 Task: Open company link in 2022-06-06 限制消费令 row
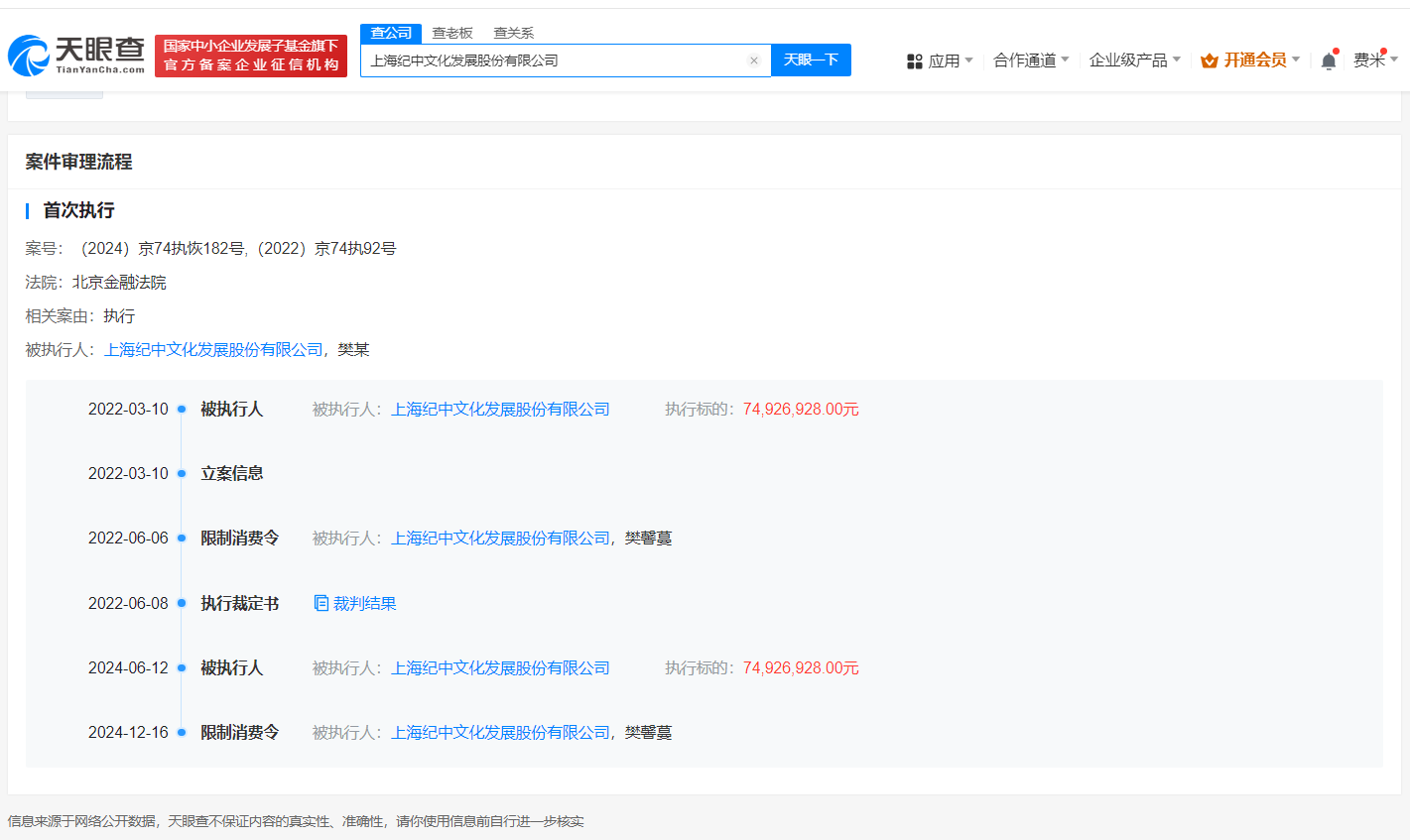point(500,539)
